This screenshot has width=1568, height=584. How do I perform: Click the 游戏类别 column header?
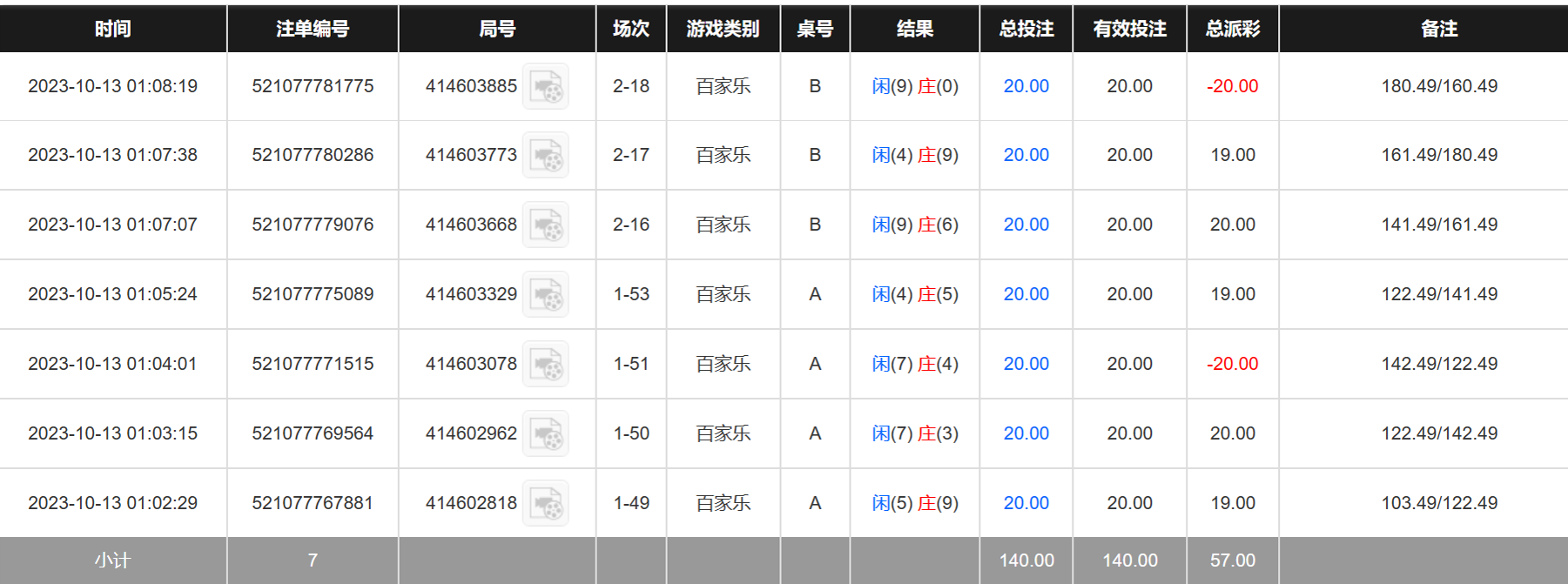click(x=723, y=29)
